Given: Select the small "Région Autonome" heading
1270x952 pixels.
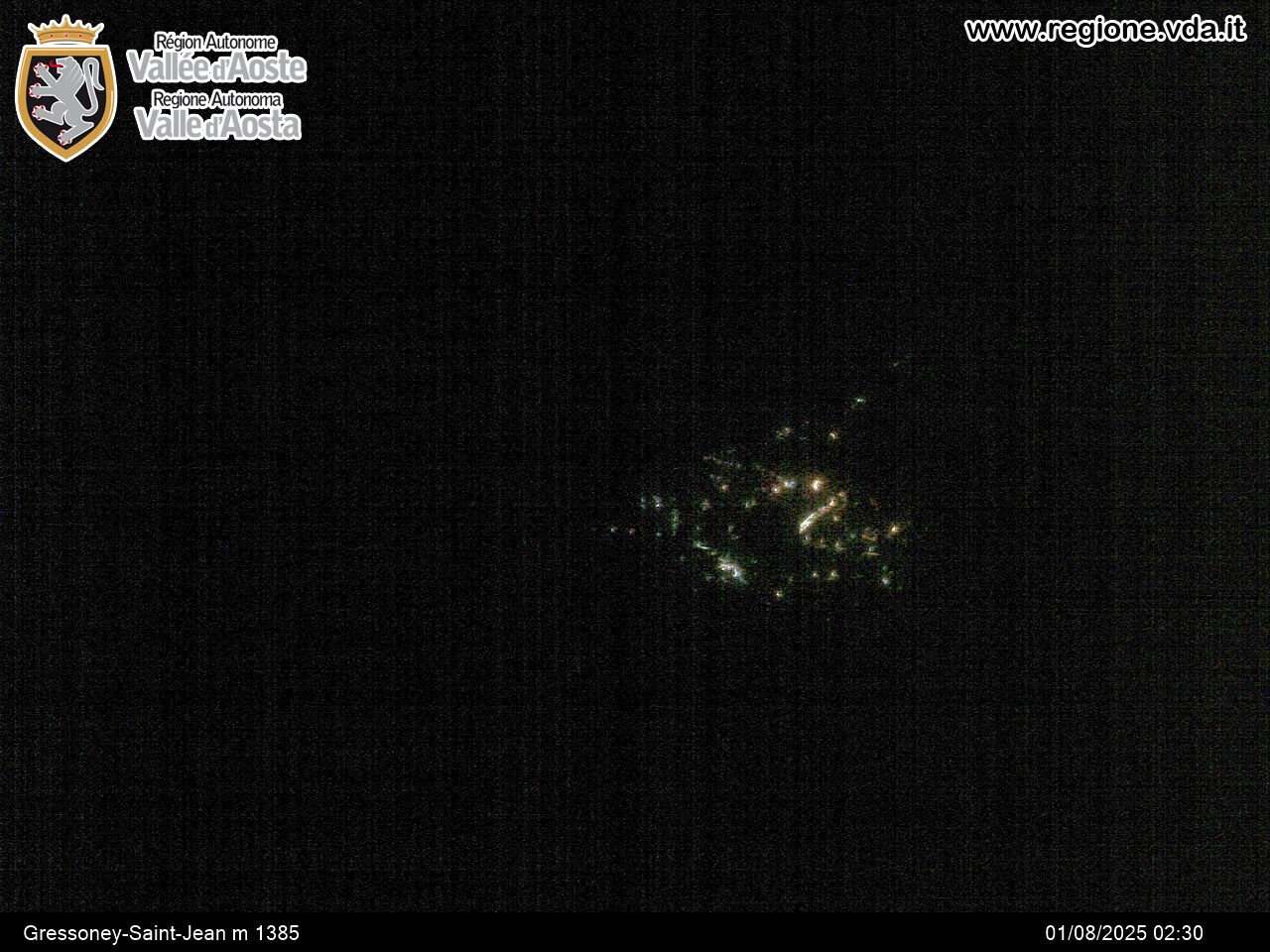Looking at the screenshot, I should (215, 42).
